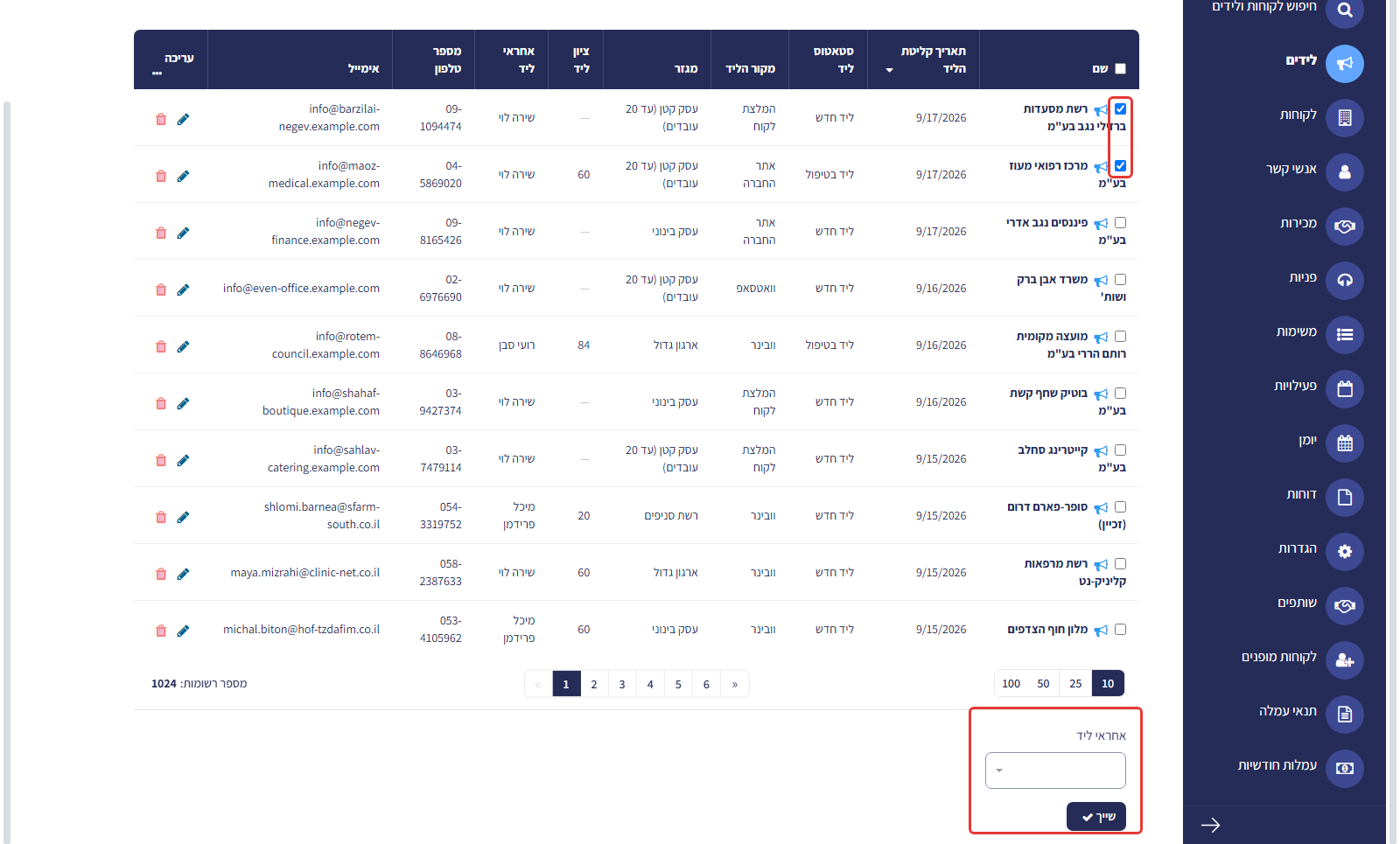Uncheck the מרכז רפואי מעוז lead checkbox
Viewport: 1400px width, 844px height.
[x=1121, y=165]
